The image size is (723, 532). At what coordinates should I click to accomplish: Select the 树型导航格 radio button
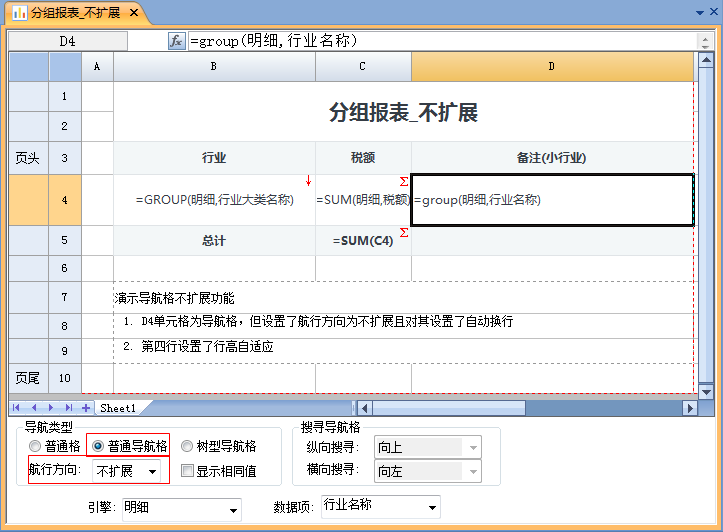click(x=188, y=446)
